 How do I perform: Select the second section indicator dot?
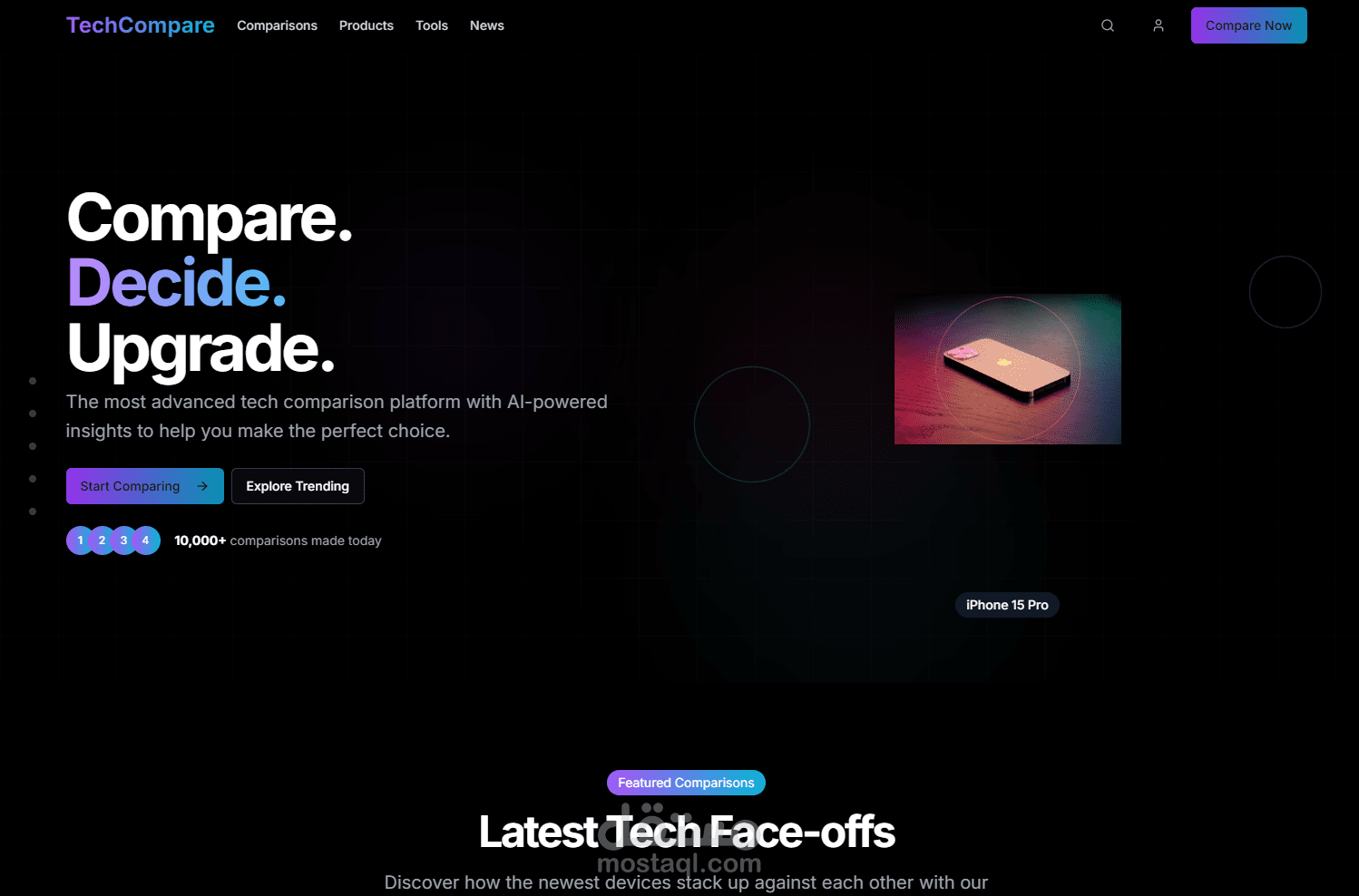[33, 414]
